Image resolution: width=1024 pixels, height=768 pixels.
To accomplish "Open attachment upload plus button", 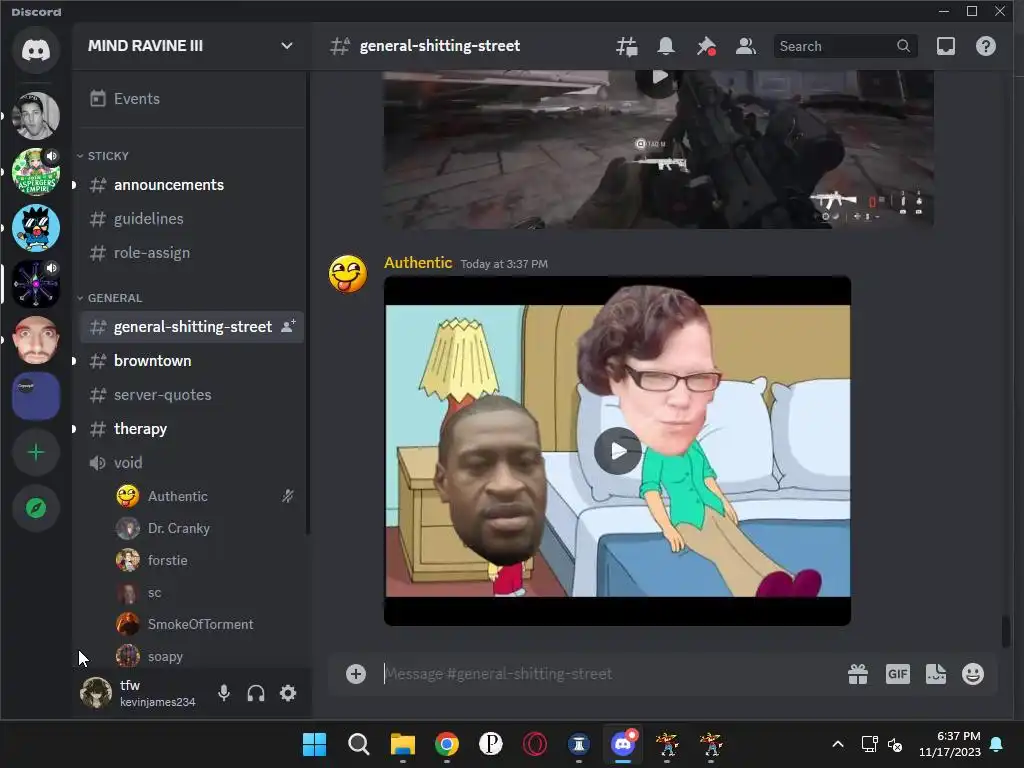I will tap(356, 674).
